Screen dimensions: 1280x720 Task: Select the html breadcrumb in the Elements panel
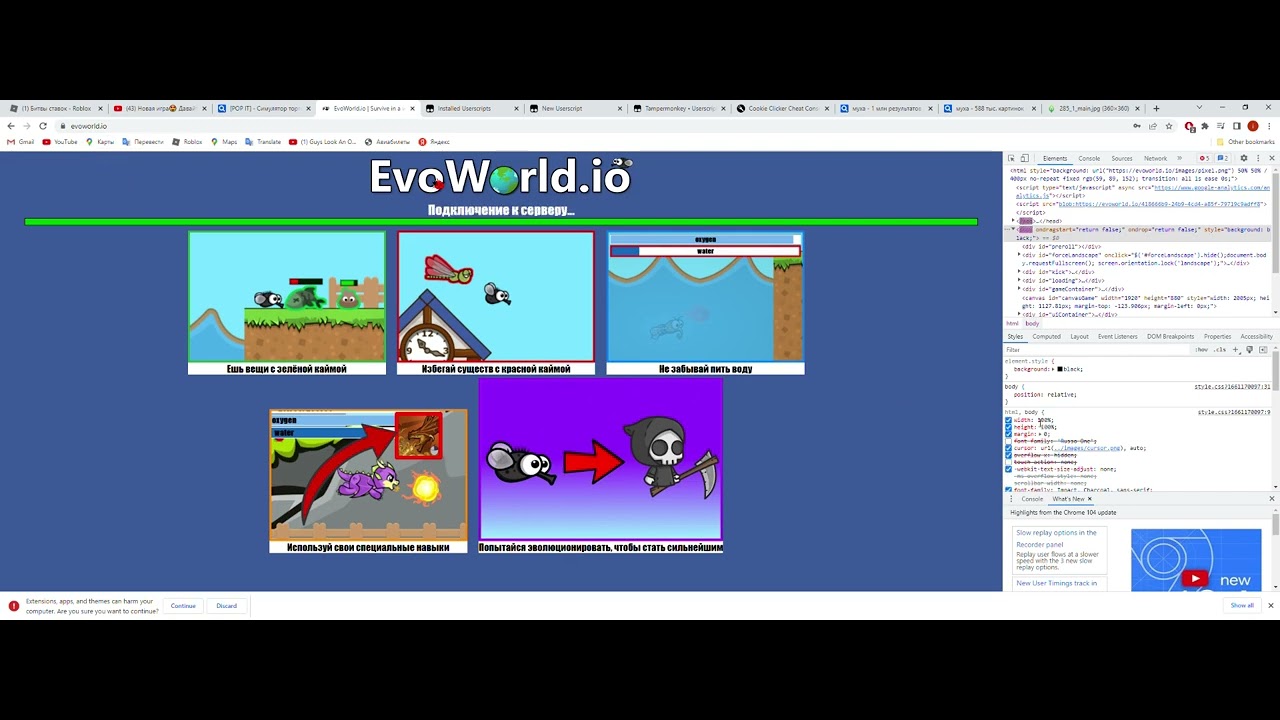click(1012, 324)
